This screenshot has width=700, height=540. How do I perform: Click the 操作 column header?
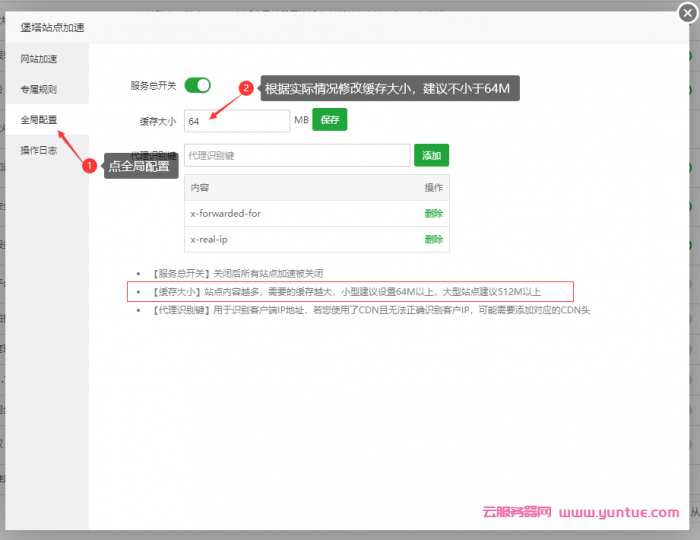(x=433, y=188)
